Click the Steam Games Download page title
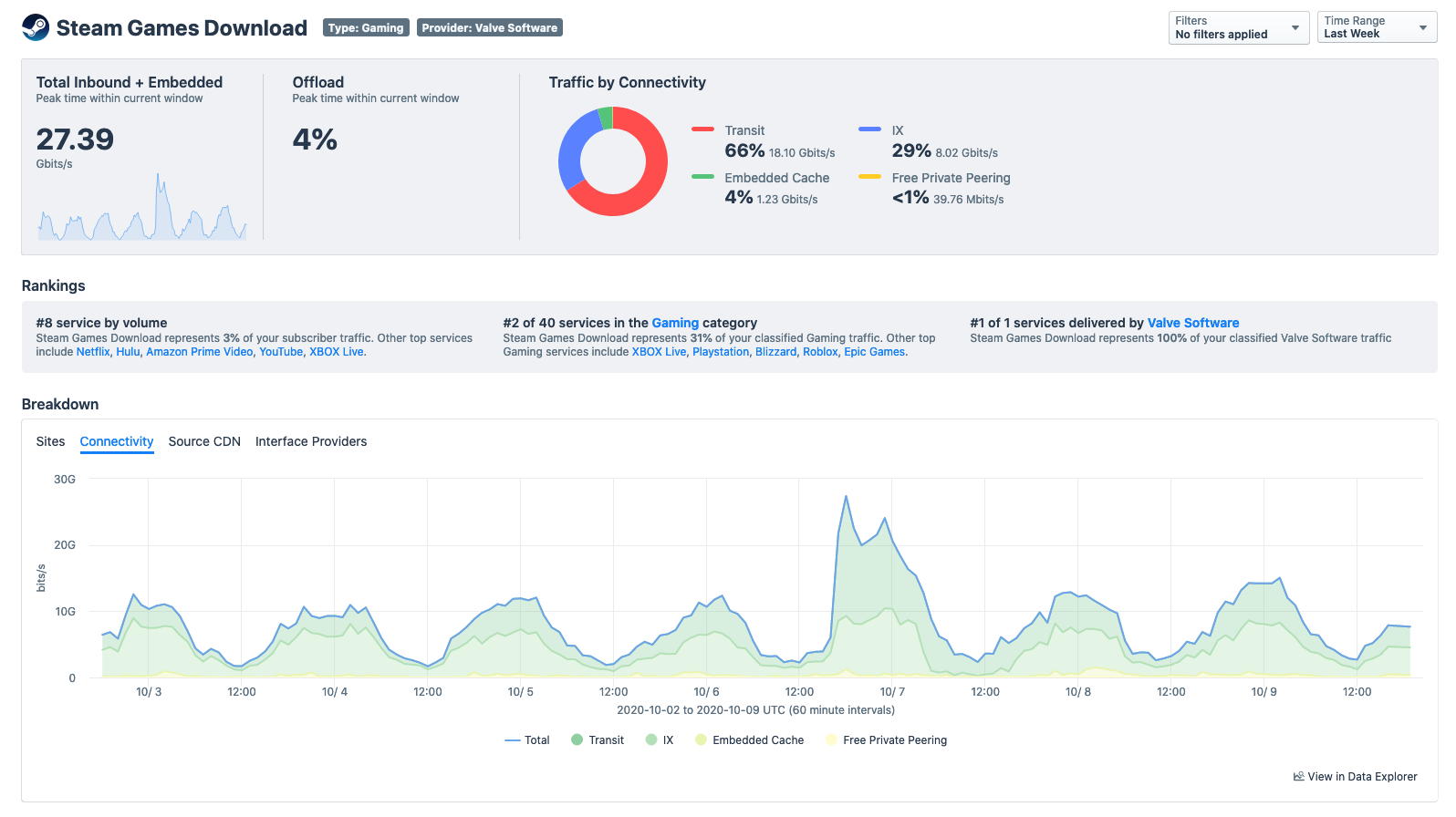 coord(182,28)
